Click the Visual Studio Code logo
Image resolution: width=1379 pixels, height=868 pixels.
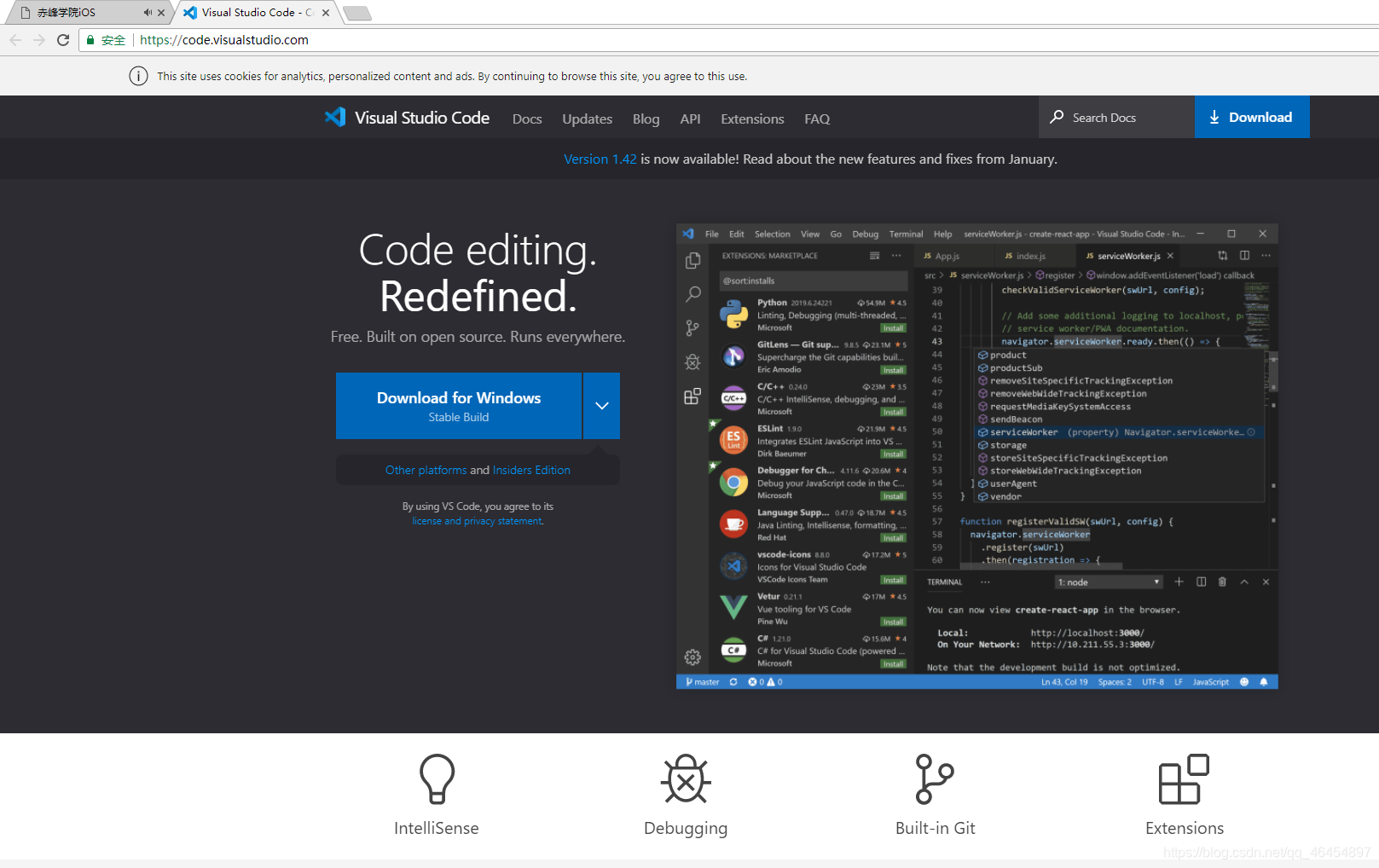coord(407,118)
